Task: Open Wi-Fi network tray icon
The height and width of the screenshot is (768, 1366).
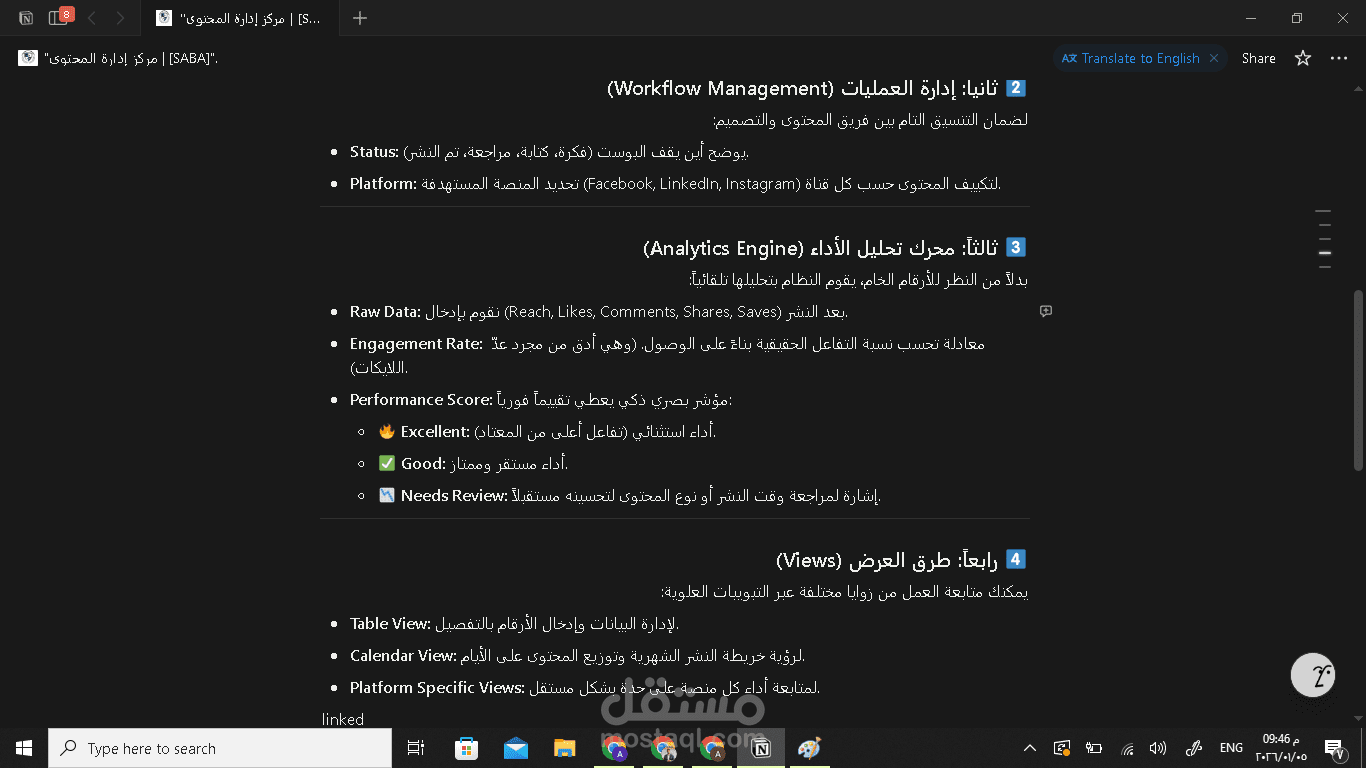Action: point(1127,748)
